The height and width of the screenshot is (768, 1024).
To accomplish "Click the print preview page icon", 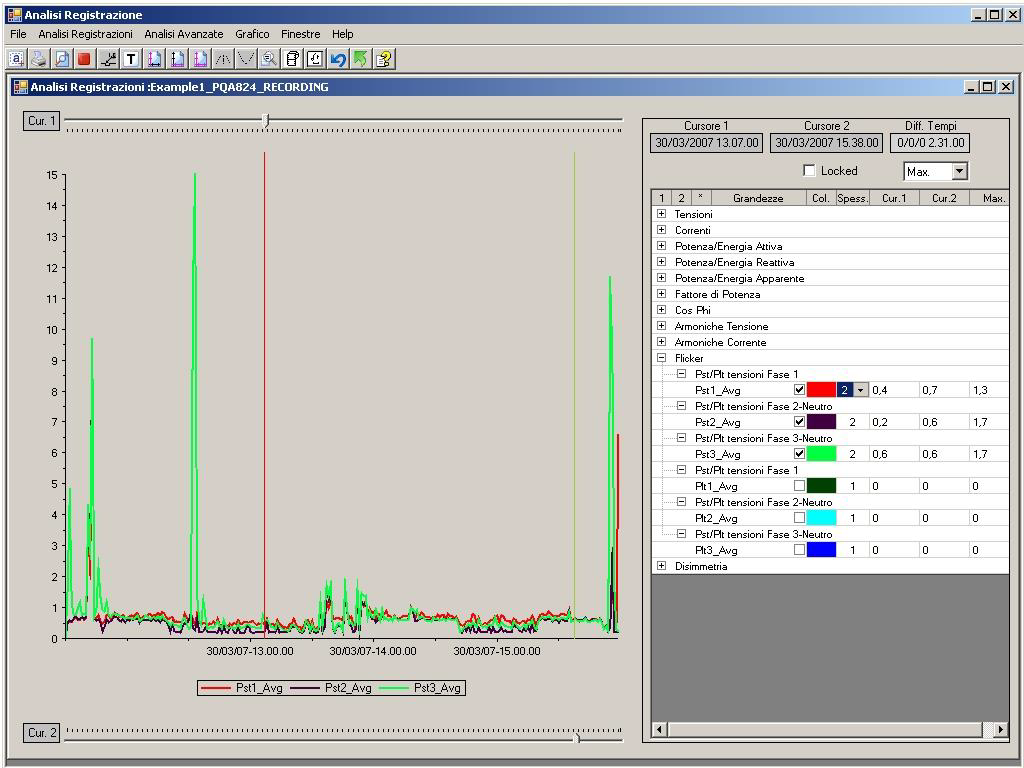I will [x=61, y=59].
